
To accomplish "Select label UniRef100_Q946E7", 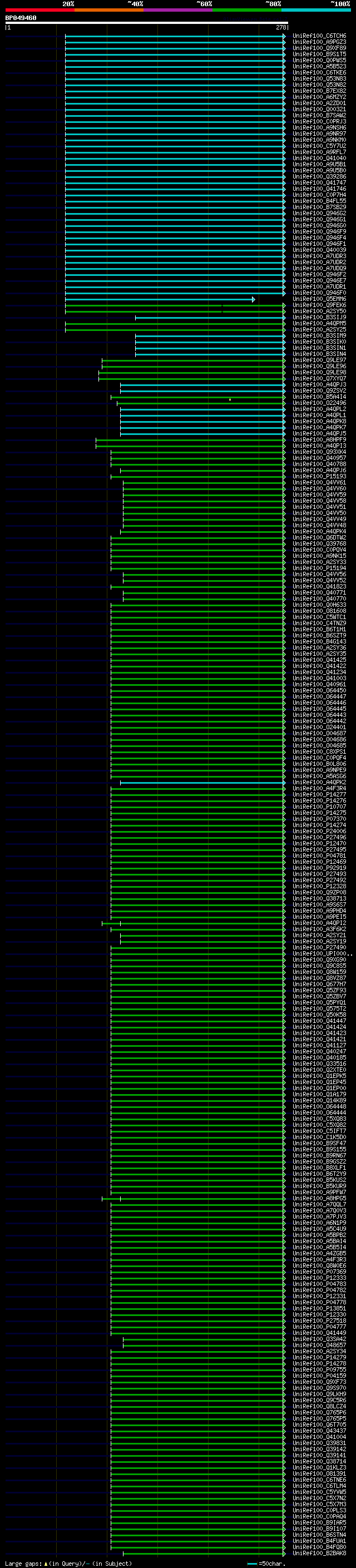I will coord(319,280).
